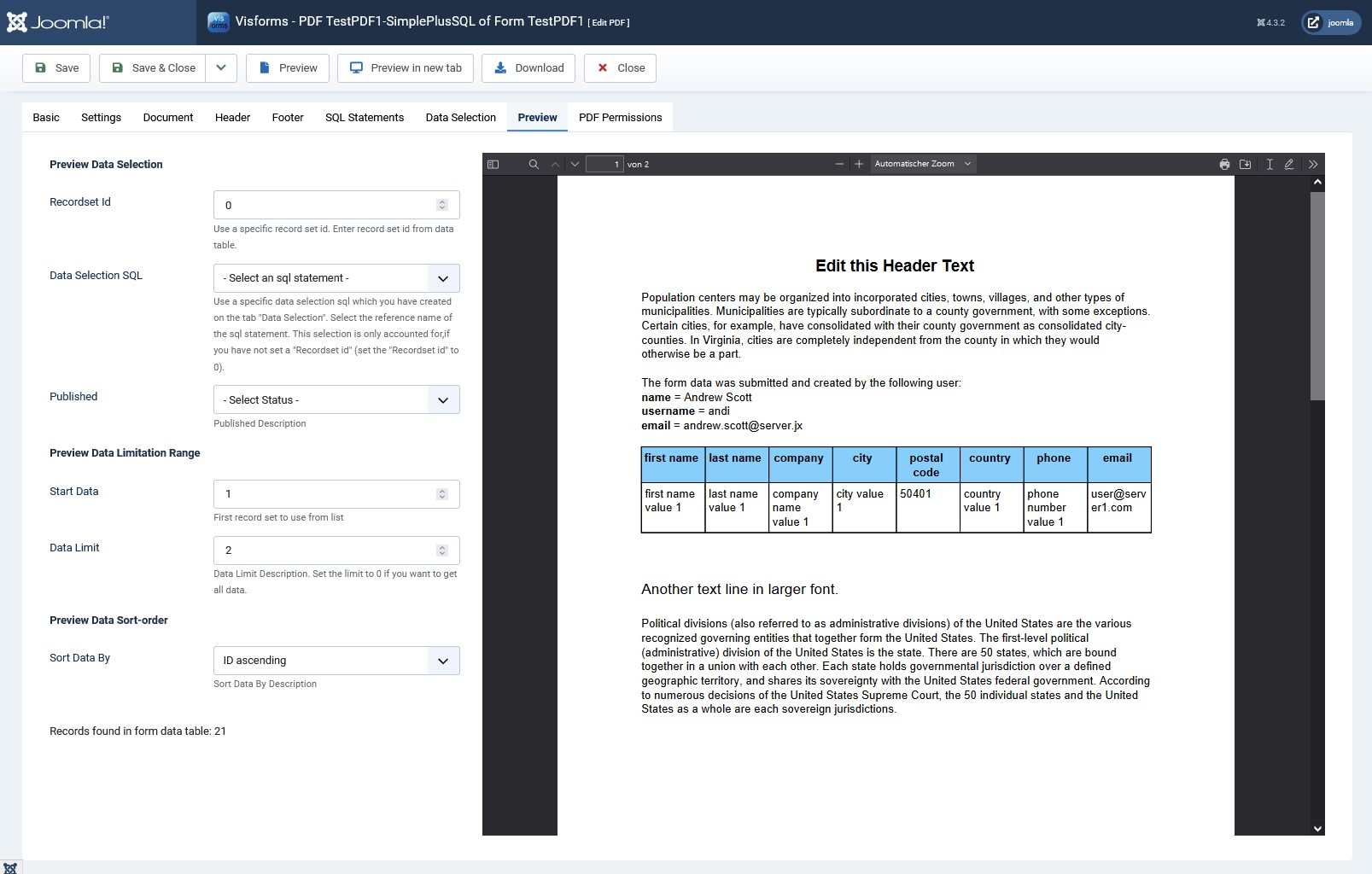Click the Download icon in the PDF toolbar
Screen dimensions: 1372x874
1246,164
